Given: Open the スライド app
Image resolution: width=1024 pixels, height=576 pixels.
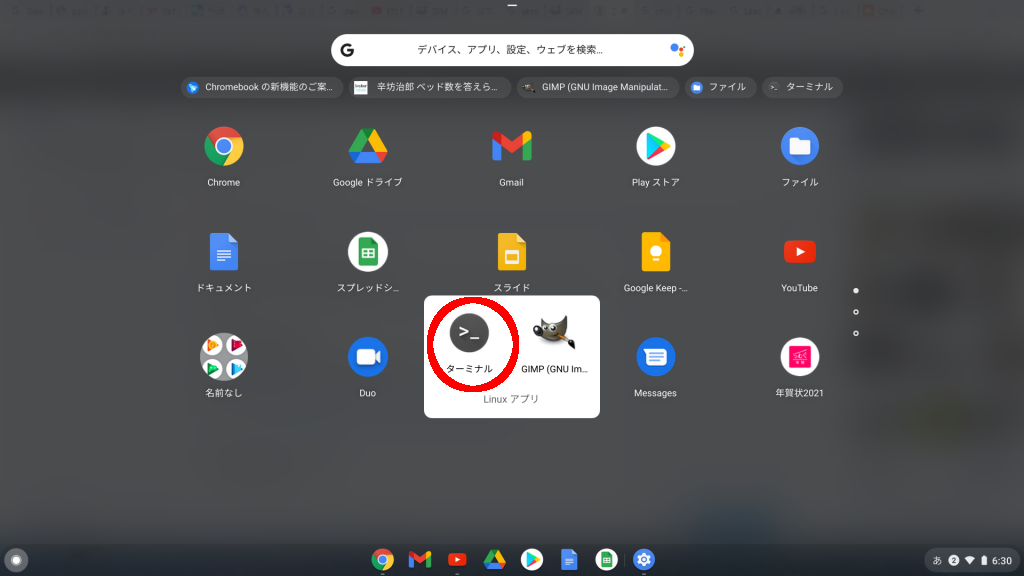Looking at the screenshot, I should [511, 251].
